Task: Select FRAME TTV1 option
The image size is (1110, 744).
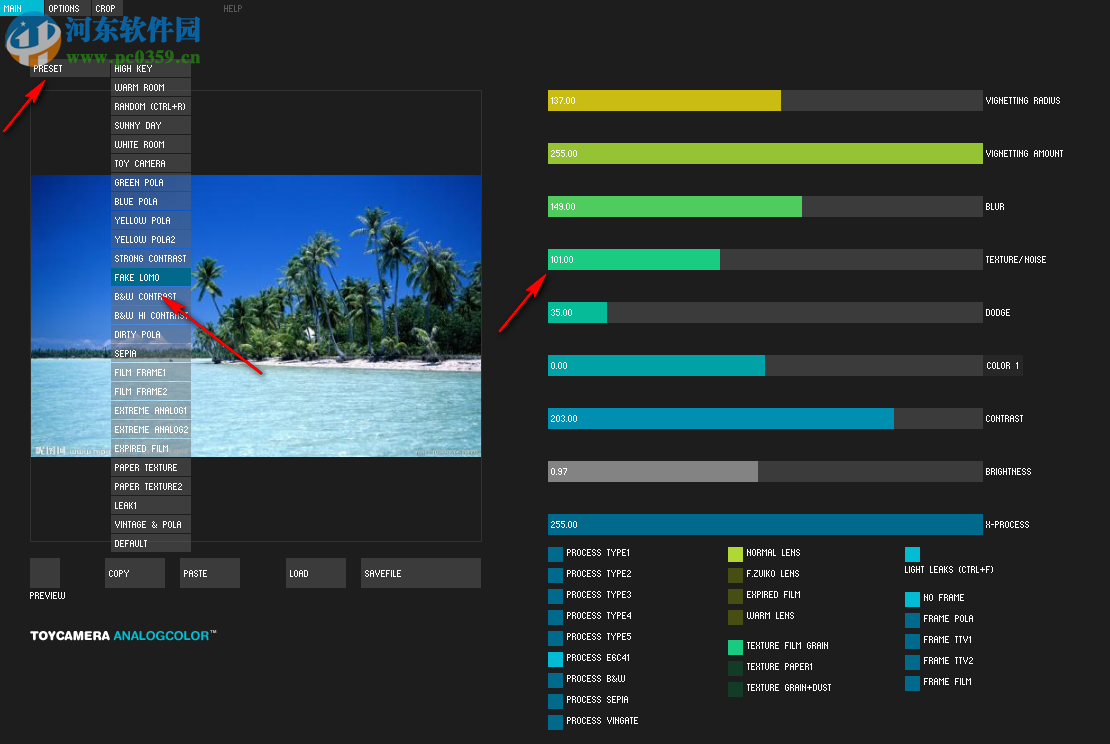Action: coord(912,641)
